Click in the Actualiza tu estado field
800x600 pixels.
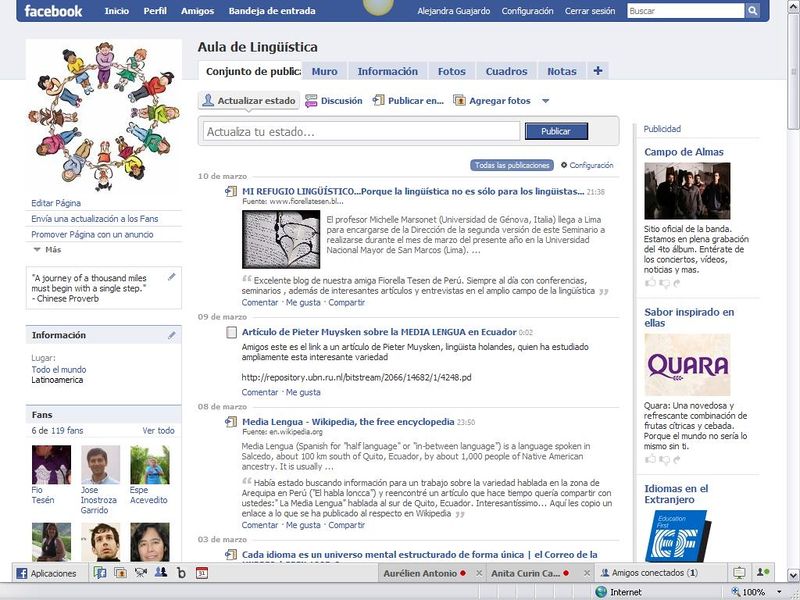361,131
